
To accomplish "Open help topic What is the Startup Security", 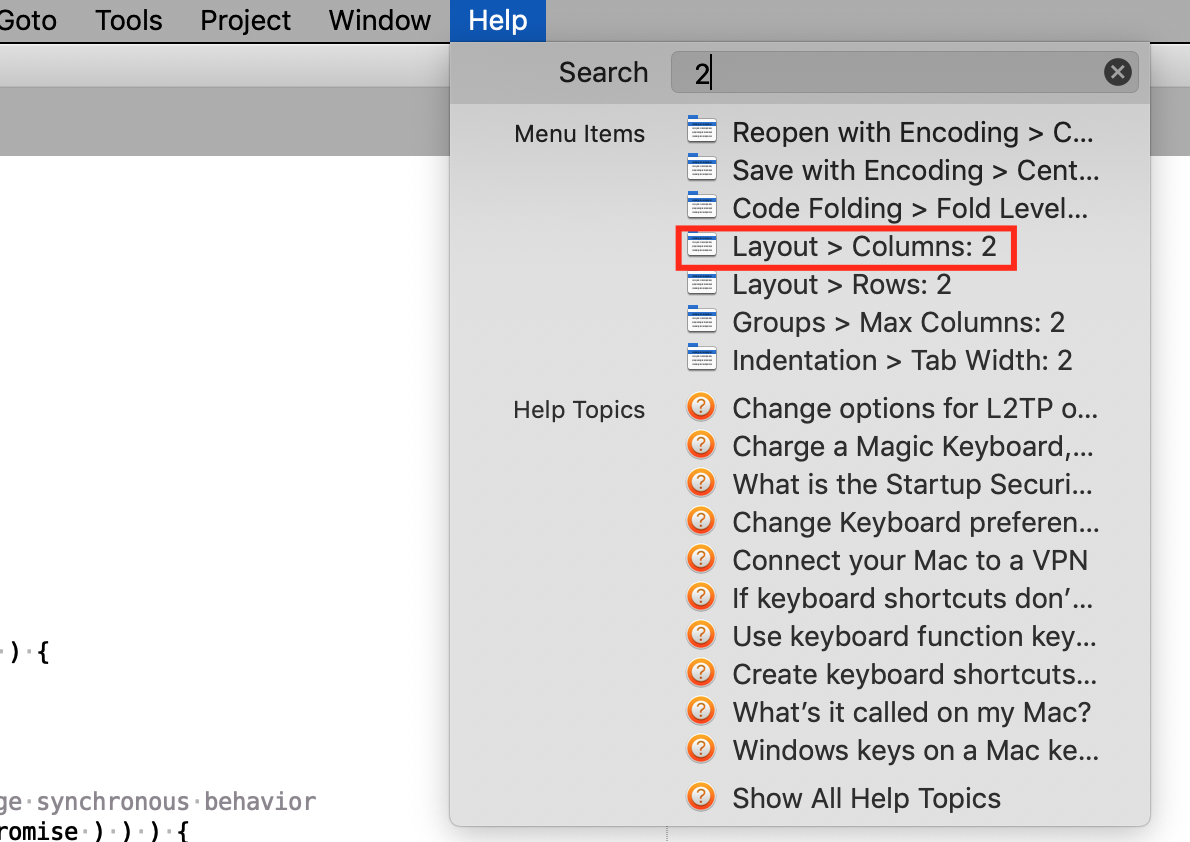I will (912, 484).
